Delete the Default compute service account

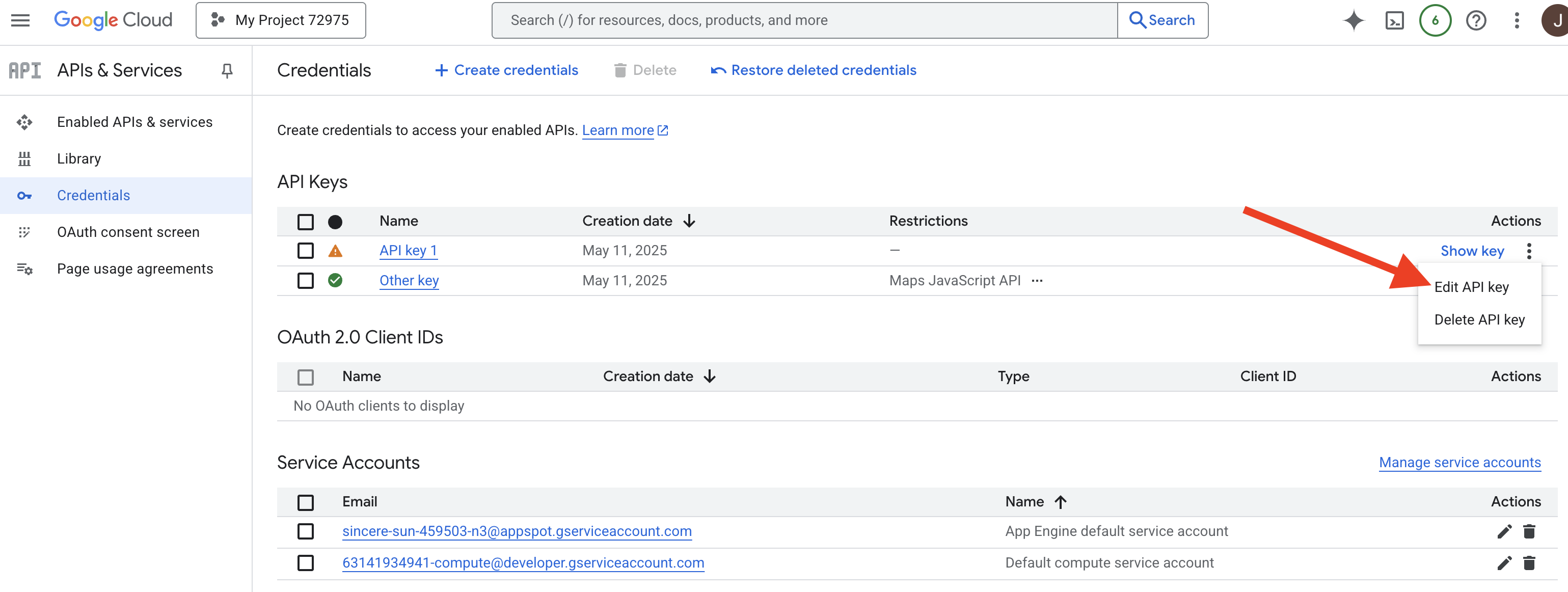(x=1529, y=563)
